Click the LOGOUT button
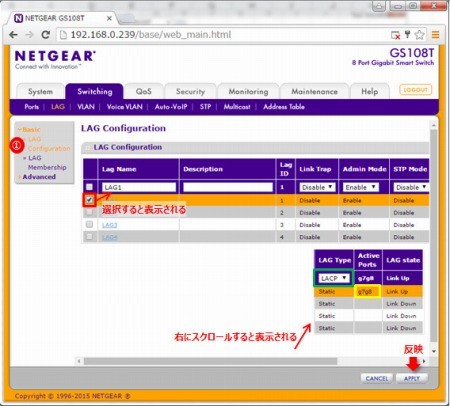This screenshot has width=450, height=406. (x=415, y=90)
